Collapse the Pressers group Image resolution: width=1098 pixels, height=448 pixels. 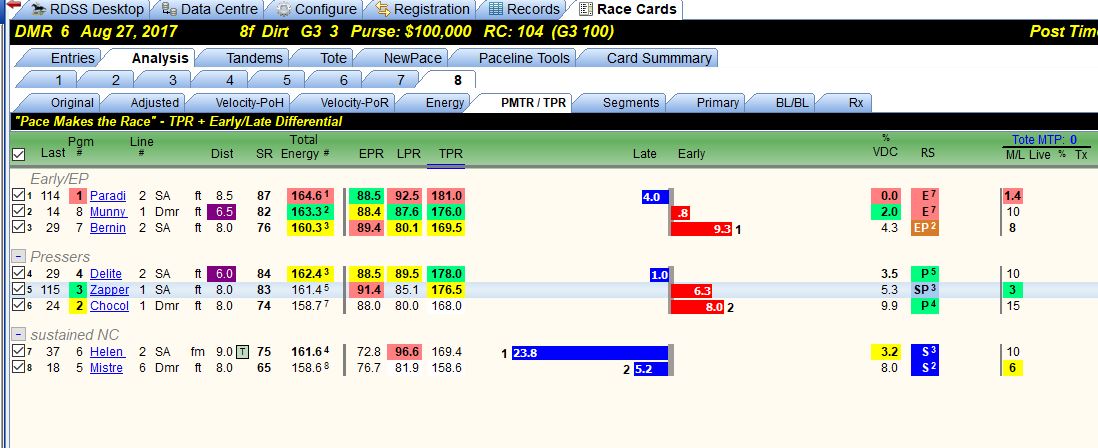(19, 257)
